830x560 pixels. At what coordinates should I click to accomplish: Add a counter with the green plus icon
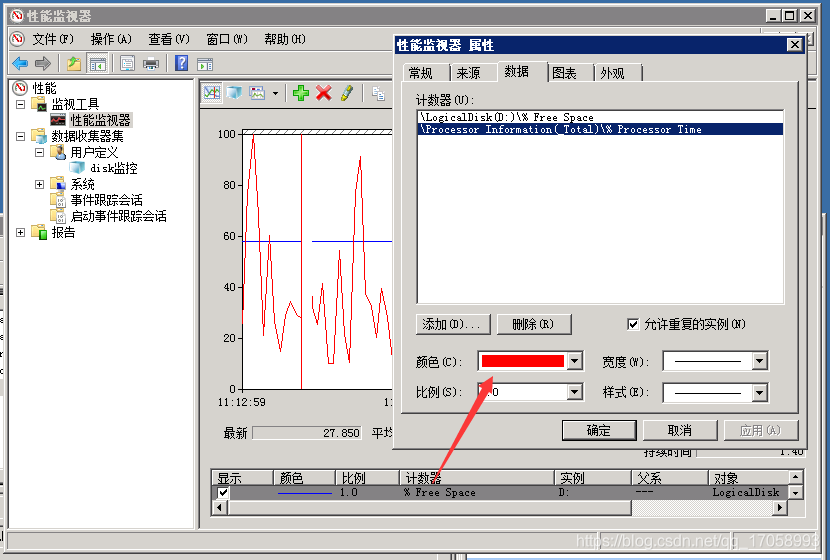301,93
